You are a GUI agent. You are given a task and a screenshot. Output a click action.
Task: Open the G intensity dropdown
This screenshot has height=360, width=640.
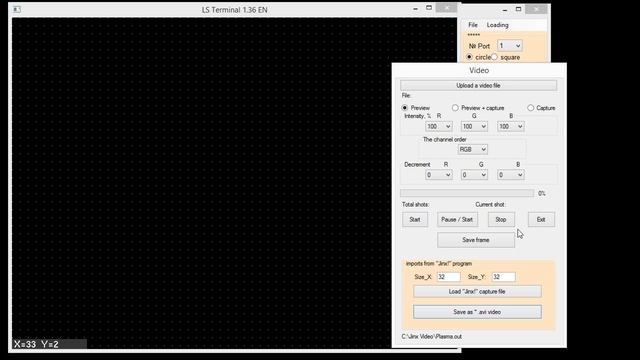tap(474, 127)
